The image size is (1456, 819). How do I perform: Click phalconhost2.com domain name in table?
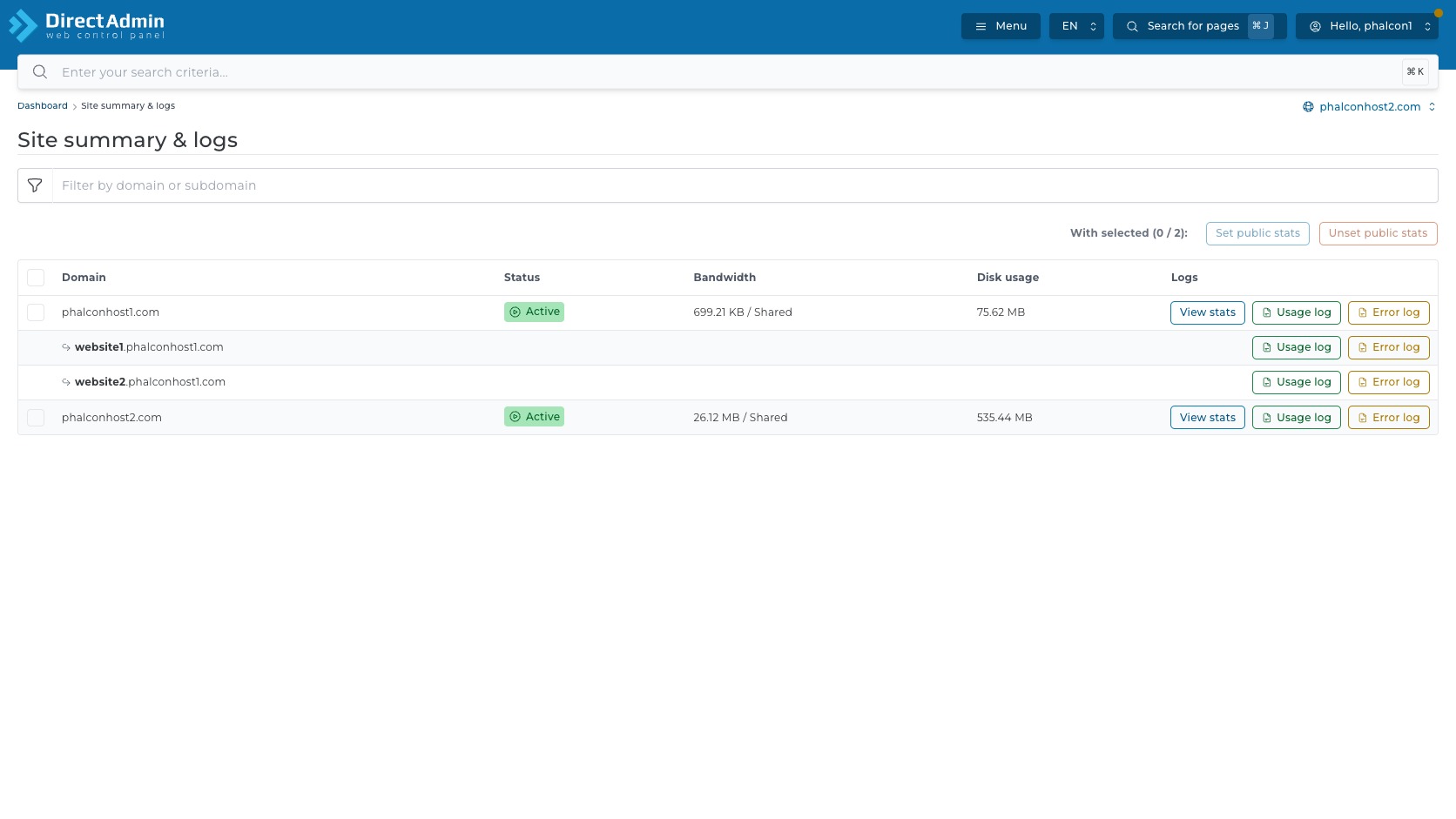tap(111, 418)
